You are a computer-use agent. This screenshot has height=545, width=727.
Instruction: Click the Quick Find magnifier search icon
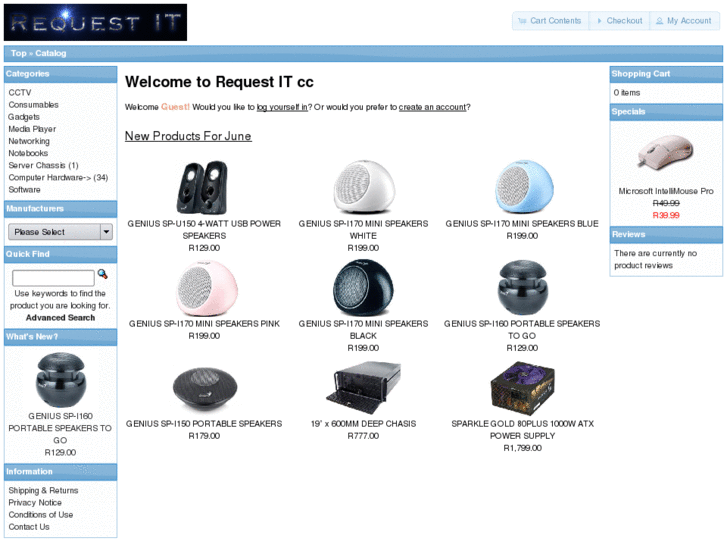click(x=102, y=274)
